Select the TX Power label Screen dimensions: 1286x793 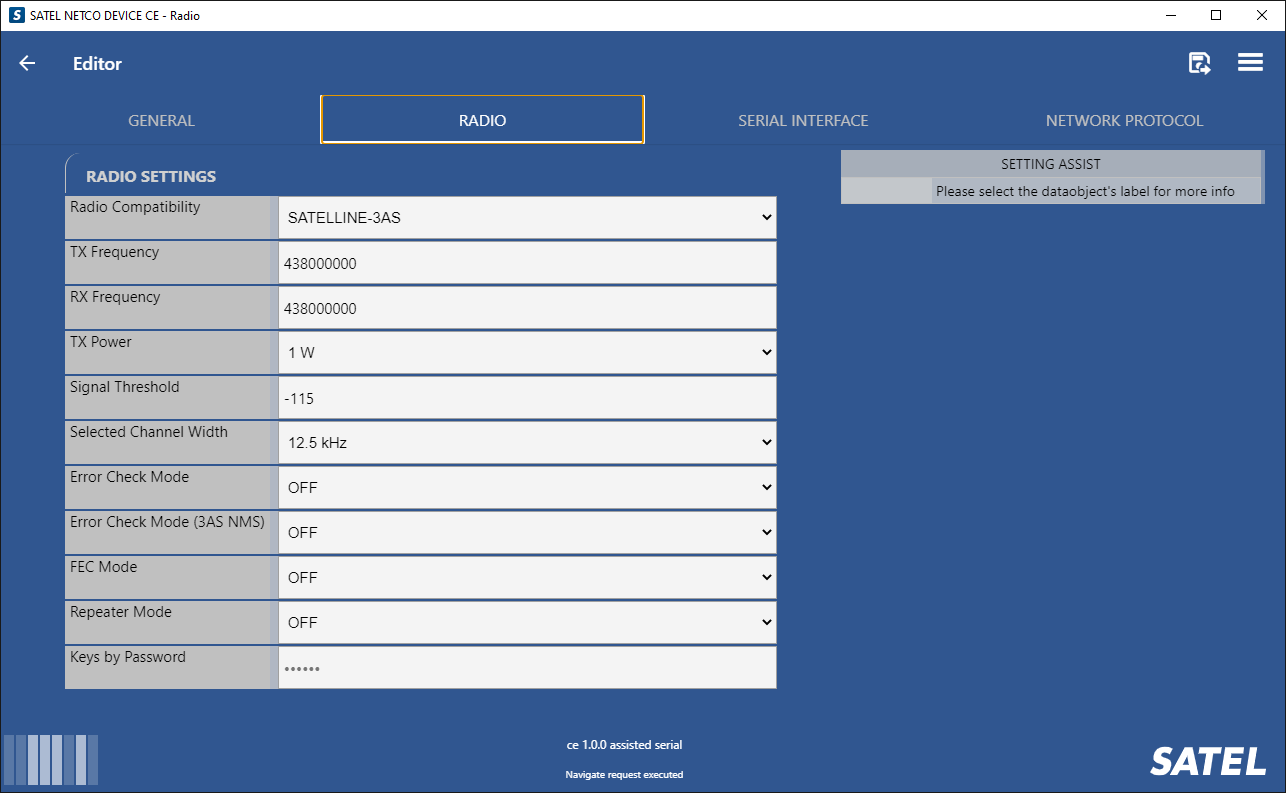coord(101,342)
